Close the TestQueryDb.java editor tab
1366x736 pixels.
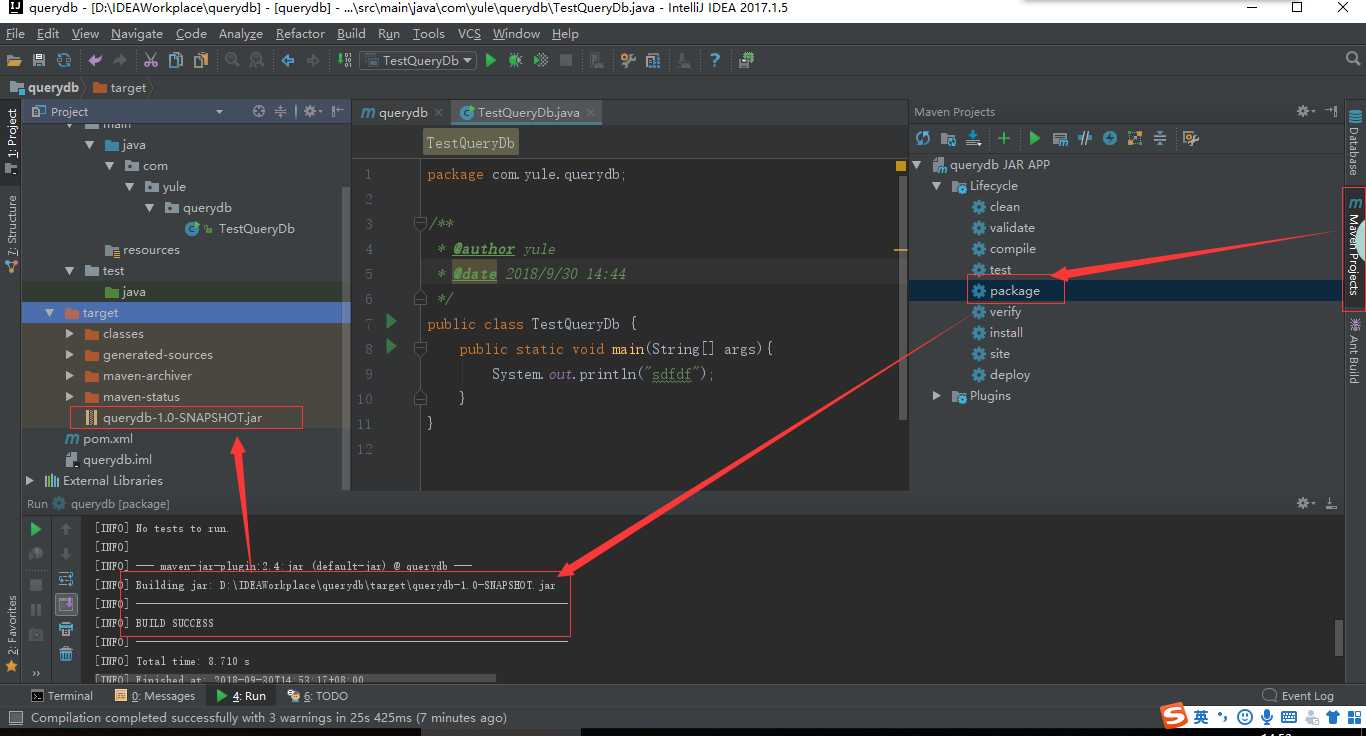[x=591, y=113]
